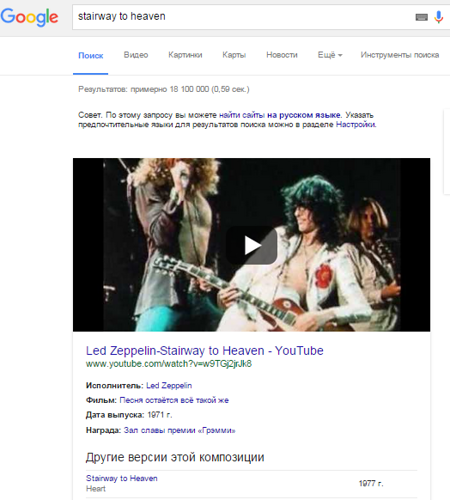This screenshot has width=450, height=500.
Task: Open the Настройки link
Action: click(x=356, y=125)
